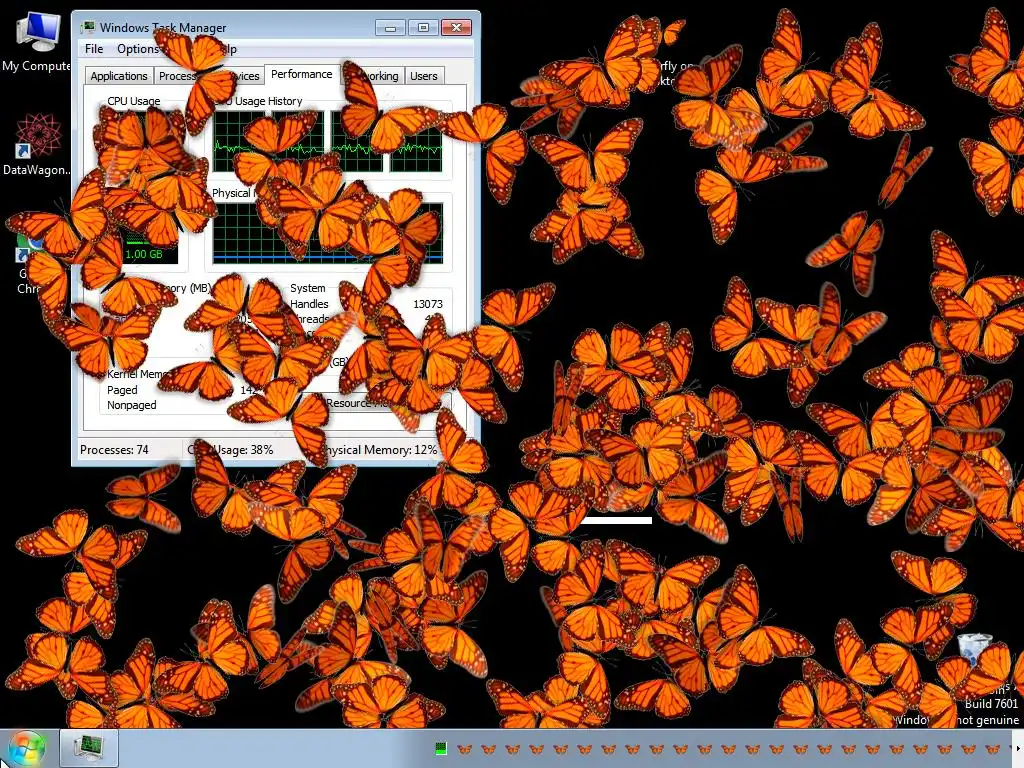Switch to the Applications tab
This screenshot has height=768, width=1024.
[119, 76]
